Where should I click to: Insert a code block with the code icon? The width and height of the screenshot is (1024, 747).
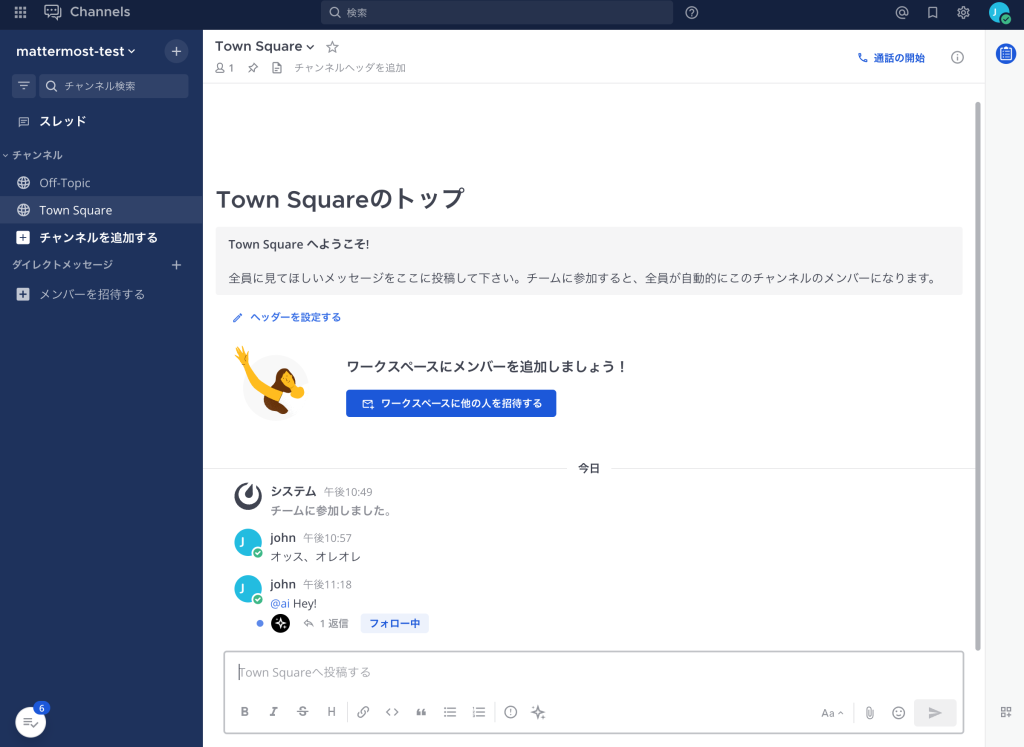point(392,712)
